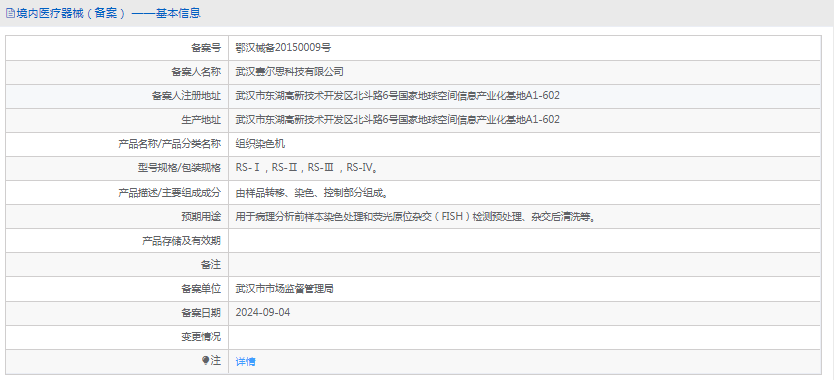The height and width of the screenshot is (380, 834).
Task: Click the 备案号 row label
Action: [206, 48]
